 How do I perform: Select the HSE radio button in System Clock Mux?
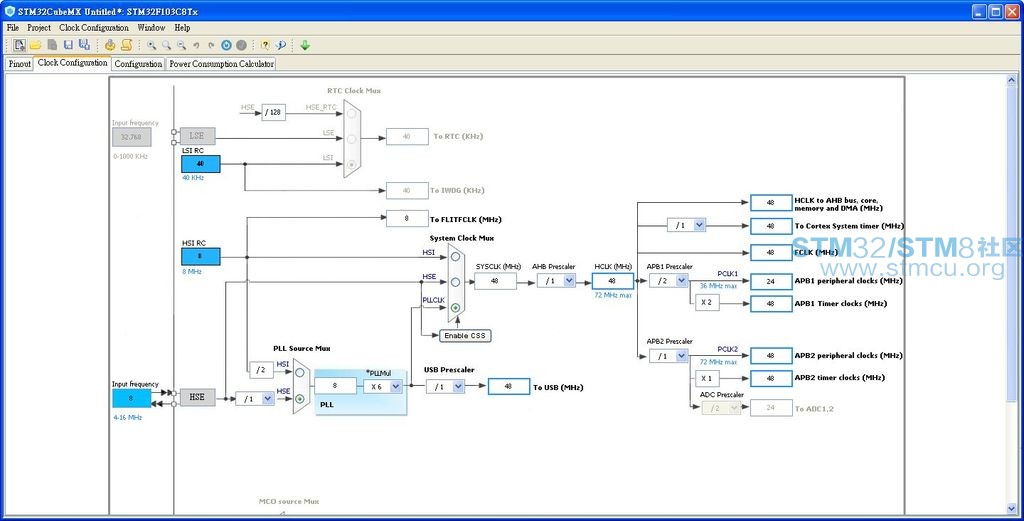455,282
